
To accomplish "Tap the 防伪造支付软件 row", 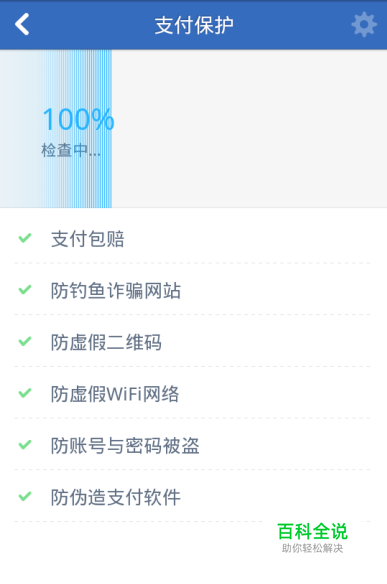I will 193,496.
